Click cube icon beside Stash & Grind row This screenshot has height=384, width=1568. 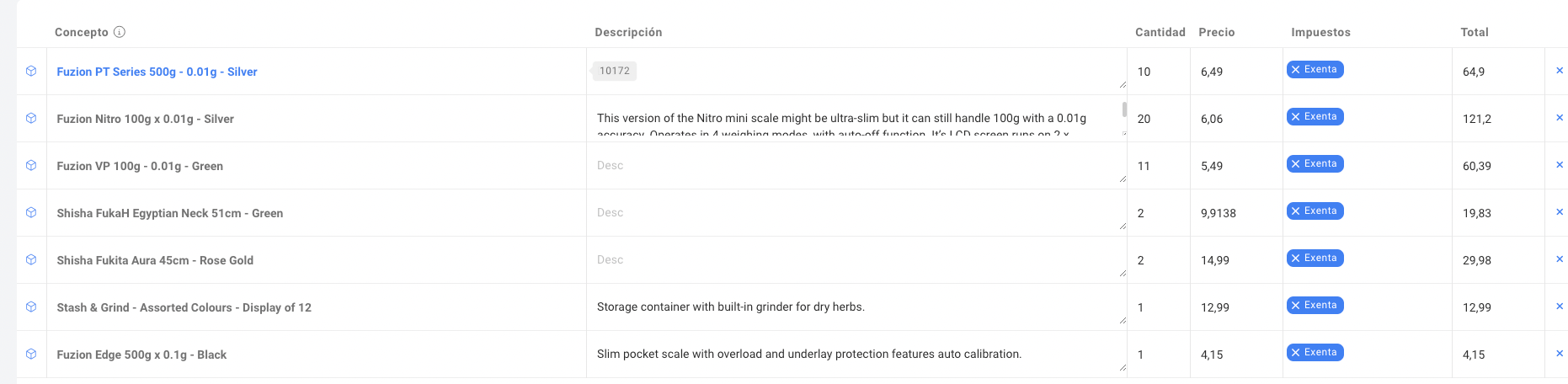31,307
